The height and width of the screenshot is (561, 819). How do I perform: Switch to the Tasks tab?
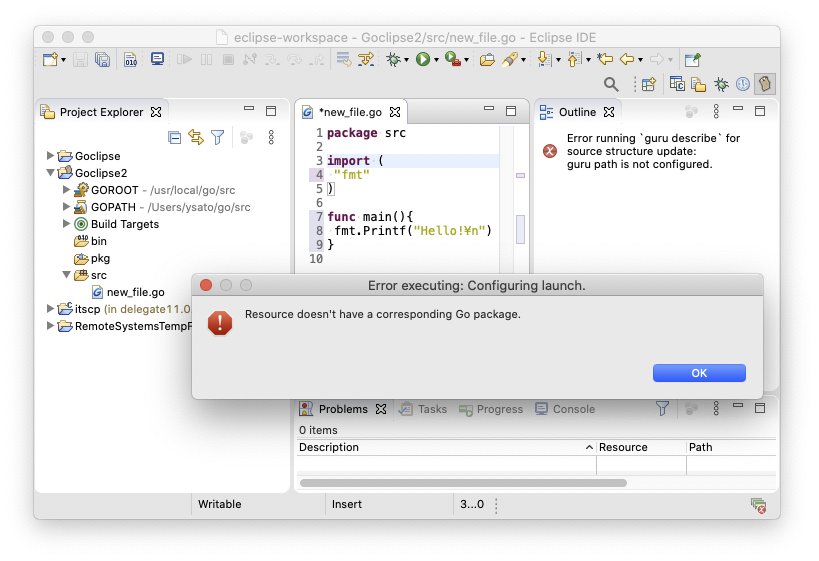coord(432,409)
